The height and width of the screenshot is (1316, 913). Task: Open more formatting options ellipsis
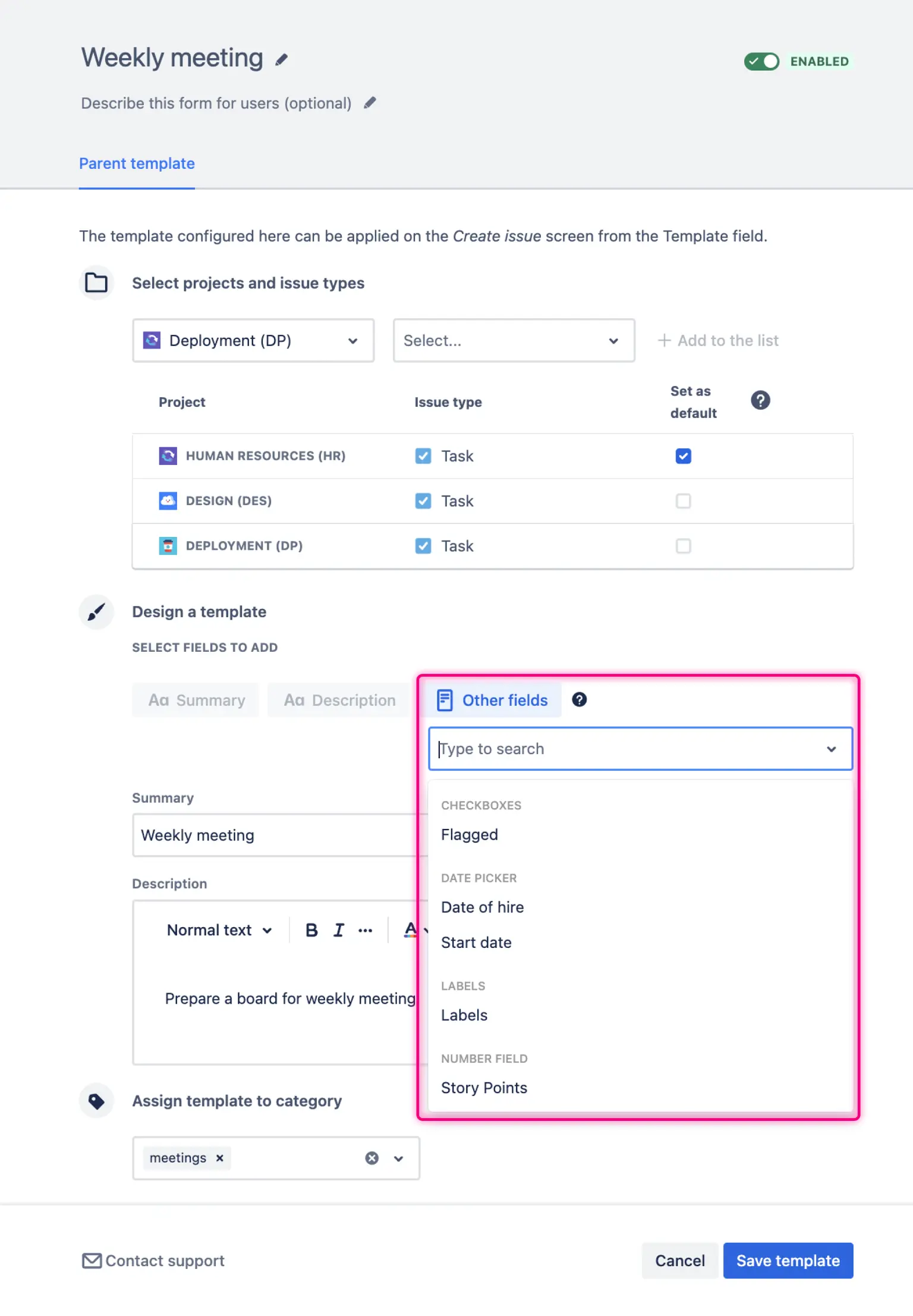point(365,930)
